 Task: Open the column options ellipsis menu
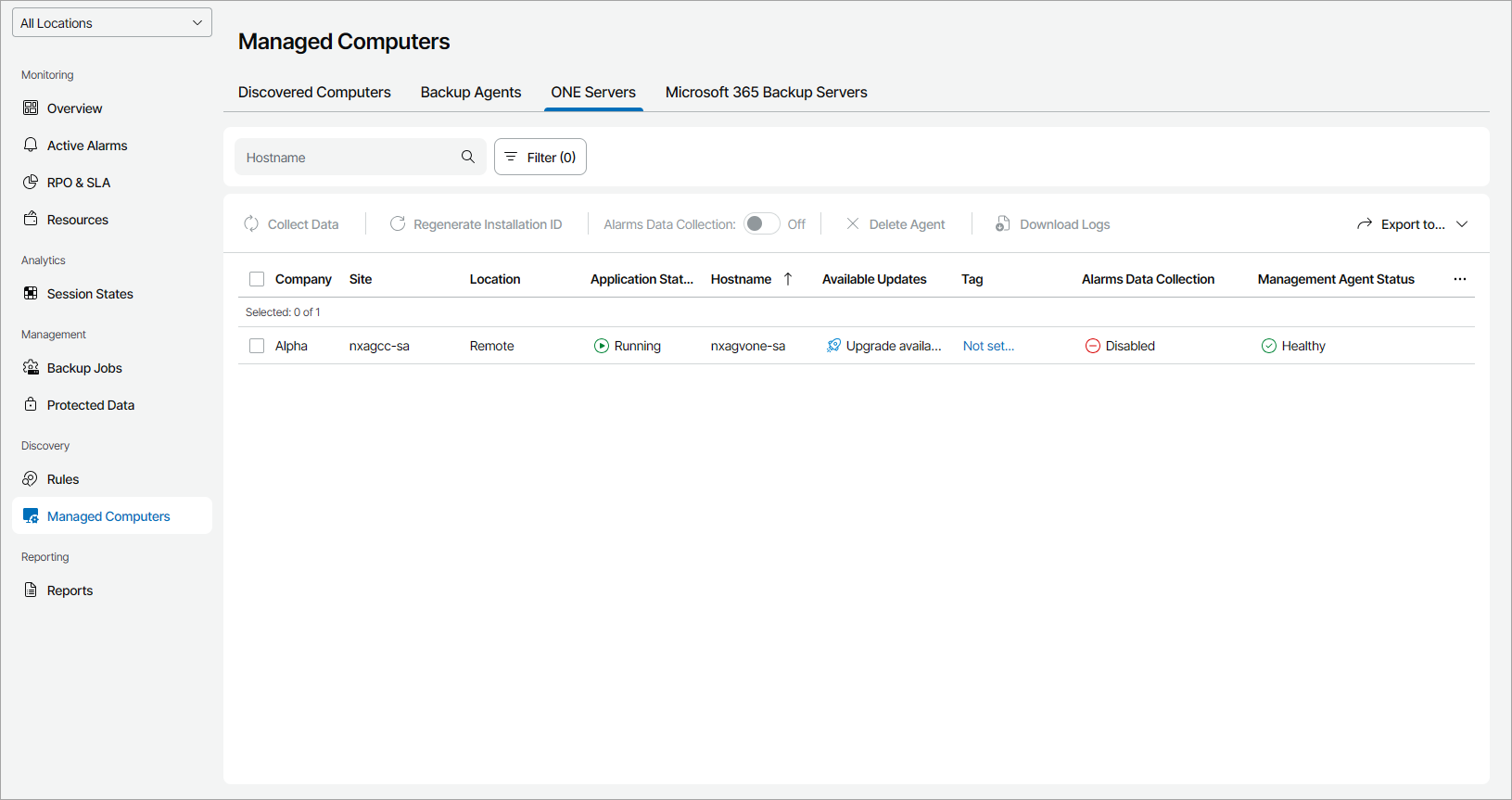1460,279
